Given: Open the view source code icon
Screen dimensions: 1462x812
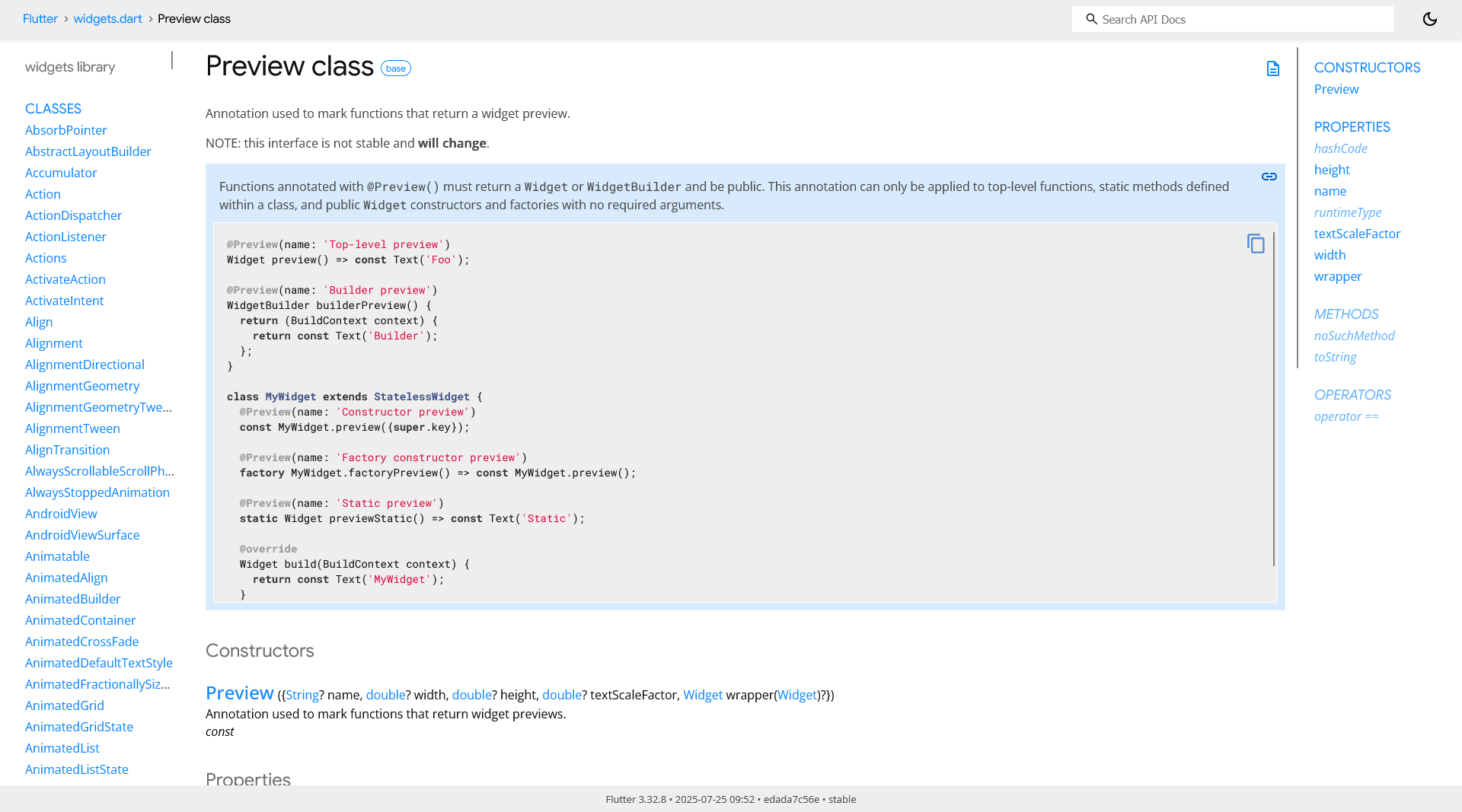Looking at the screenshot, I should [x=1273, y=68].
